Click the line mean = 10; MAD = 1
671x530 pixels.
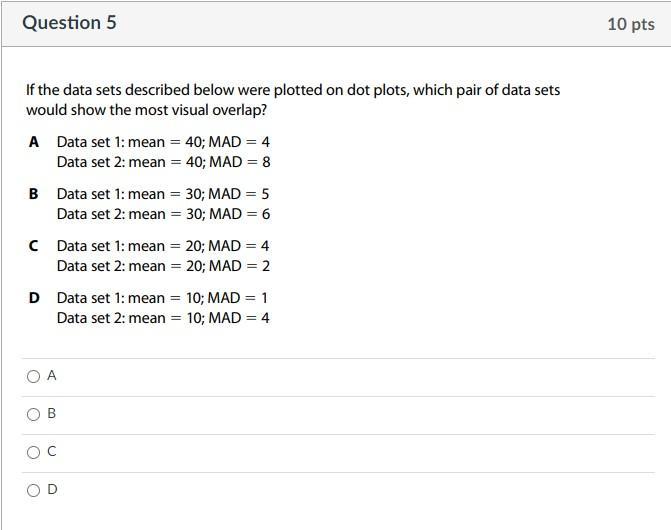(x=163, y=298)
